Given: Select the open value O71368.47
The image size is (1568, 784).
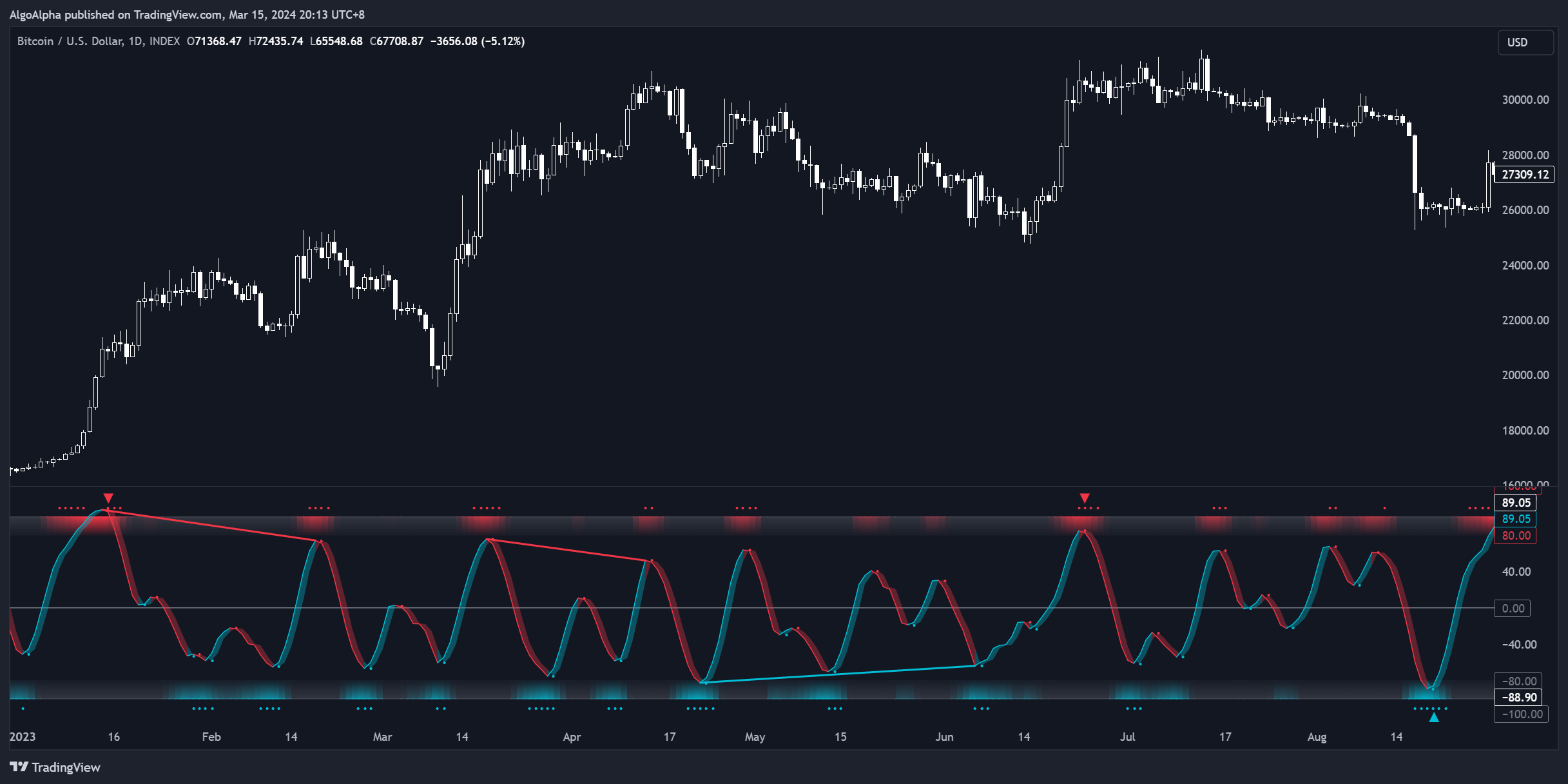Looking at the screenshot, I should [214, 41].
